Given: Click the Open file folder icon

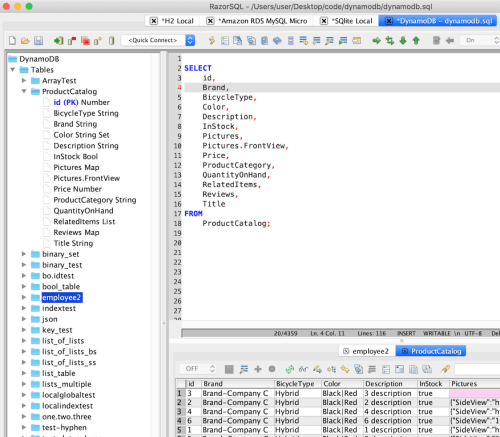Looking at the screenshot, I should point(25,41).
